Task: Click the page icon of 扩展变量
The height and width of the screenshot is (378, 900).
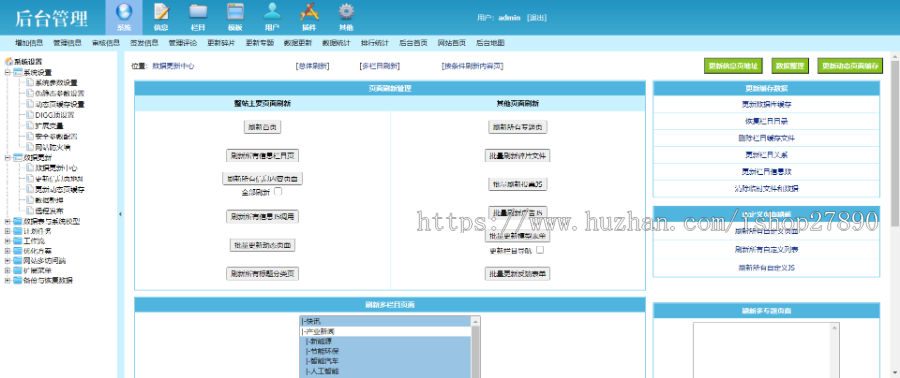Action: click(30, 126)
